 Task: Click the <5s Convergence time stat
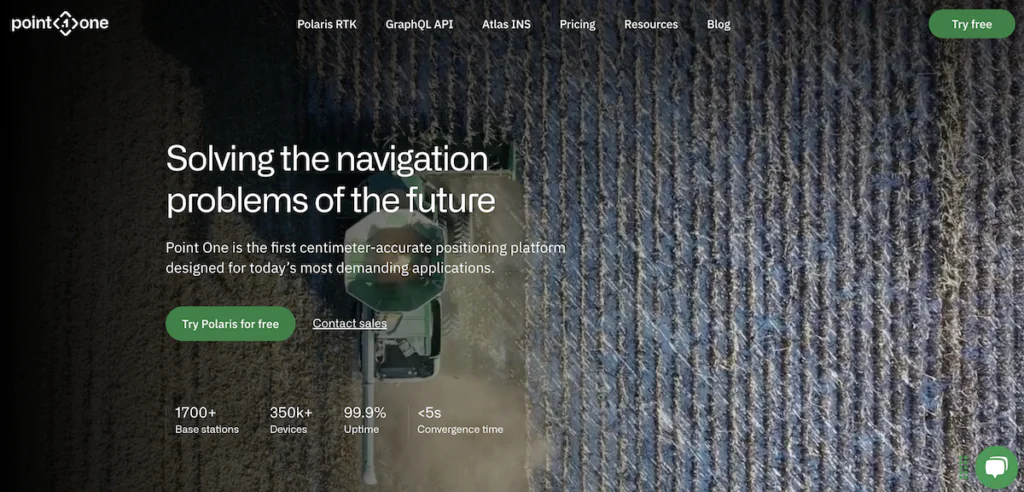coord(460,420)
